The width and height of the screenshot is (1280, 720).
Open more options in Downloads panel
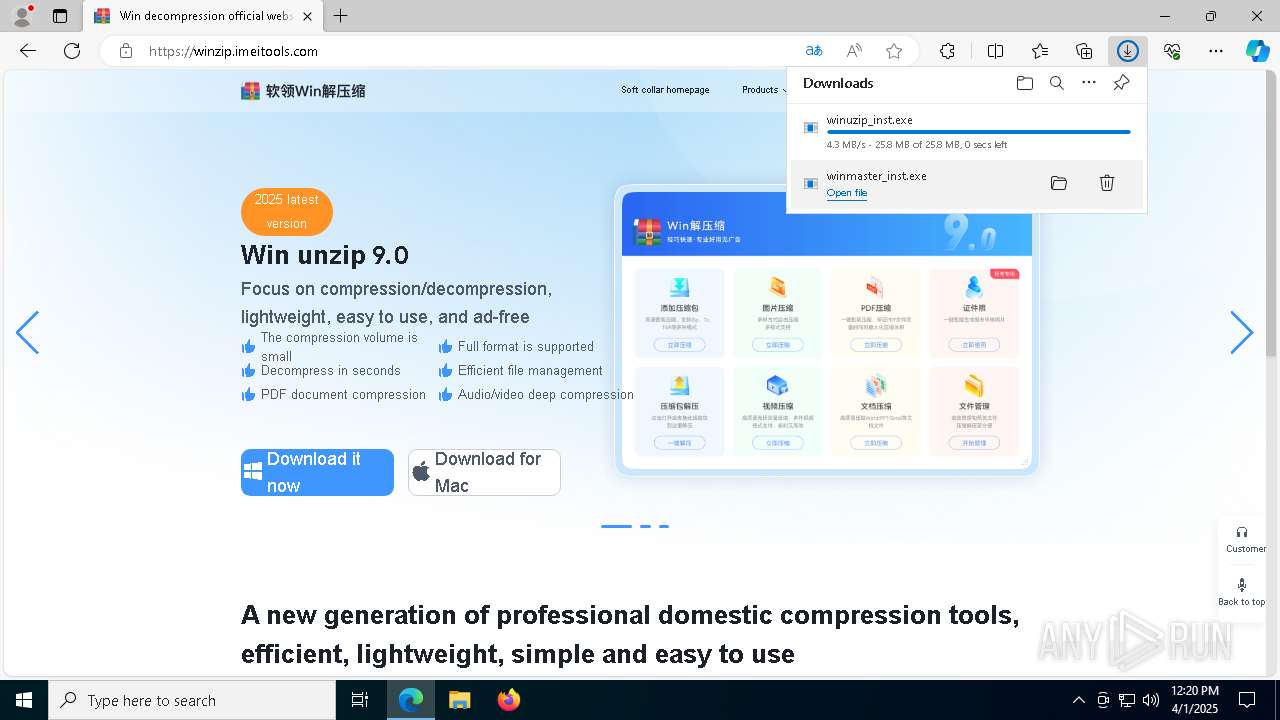click(x=1089, y=83)
